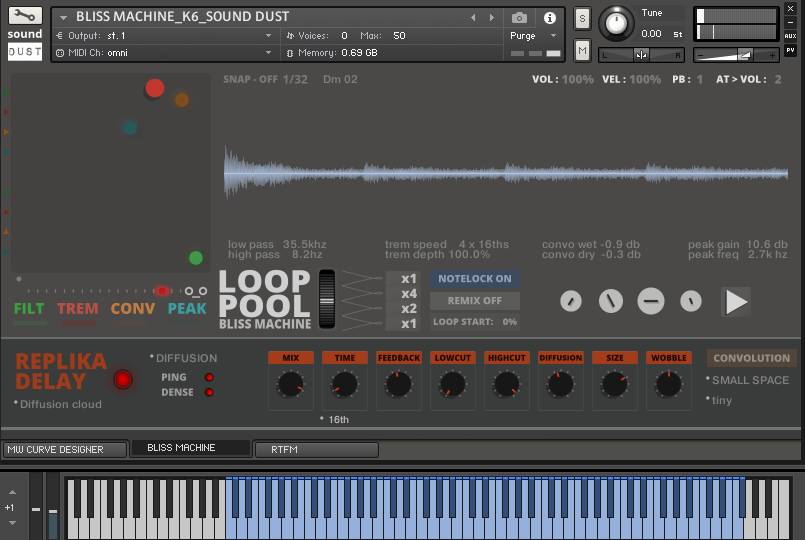805x540 pixels.
Task: Open the Purge dropdown menu
Action: pos(533,35)
